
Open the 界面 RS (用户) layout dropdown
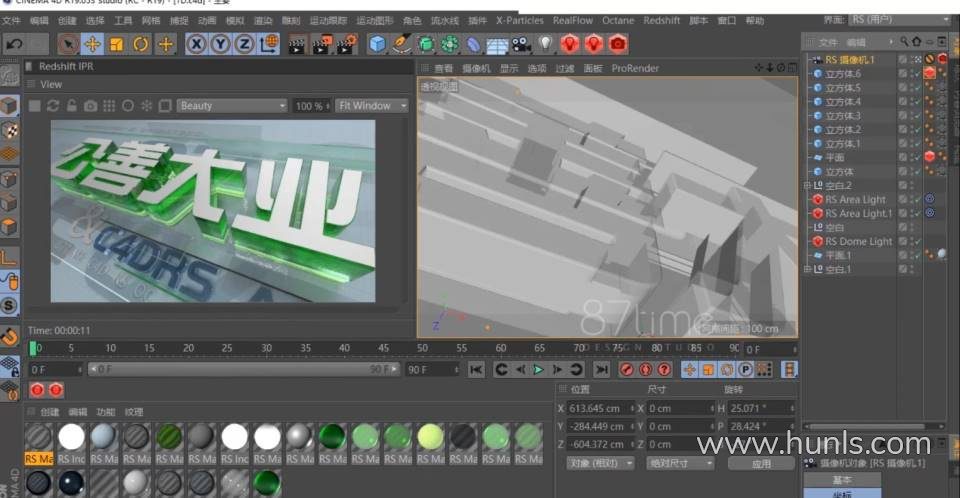coord(899,20)
